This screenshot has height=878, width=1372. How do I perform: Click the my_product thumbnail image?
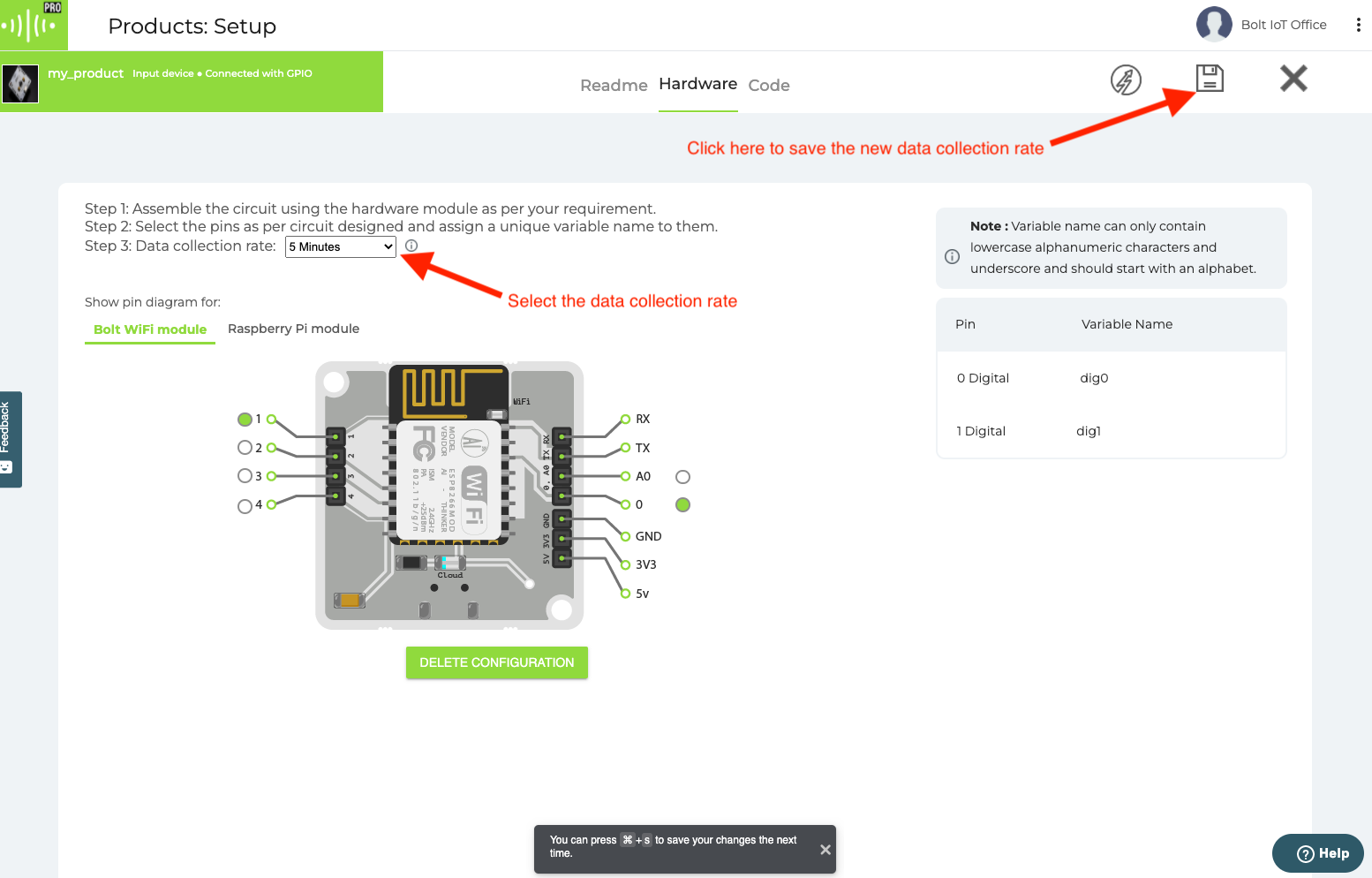point(20,84)
